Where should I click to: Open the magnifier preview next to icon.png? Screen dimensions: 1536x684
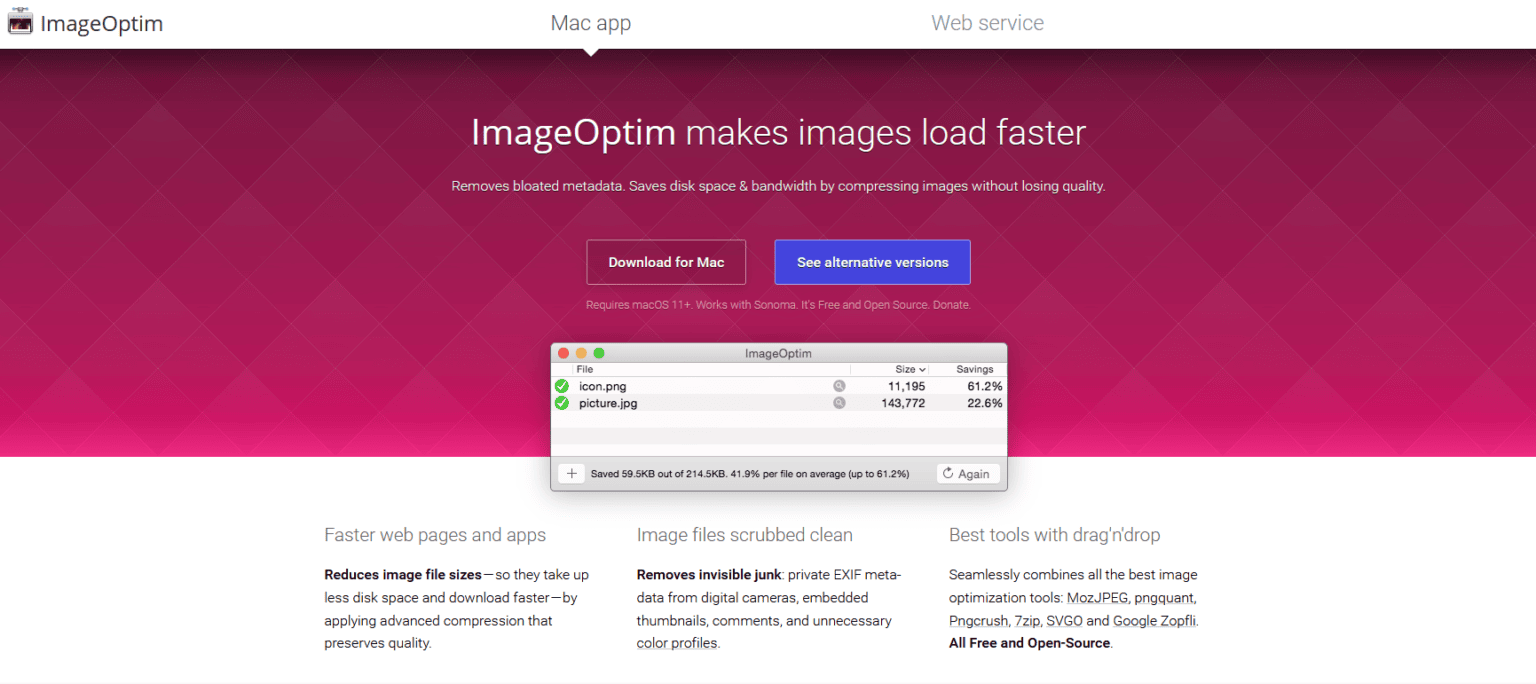tap(839, 386)
